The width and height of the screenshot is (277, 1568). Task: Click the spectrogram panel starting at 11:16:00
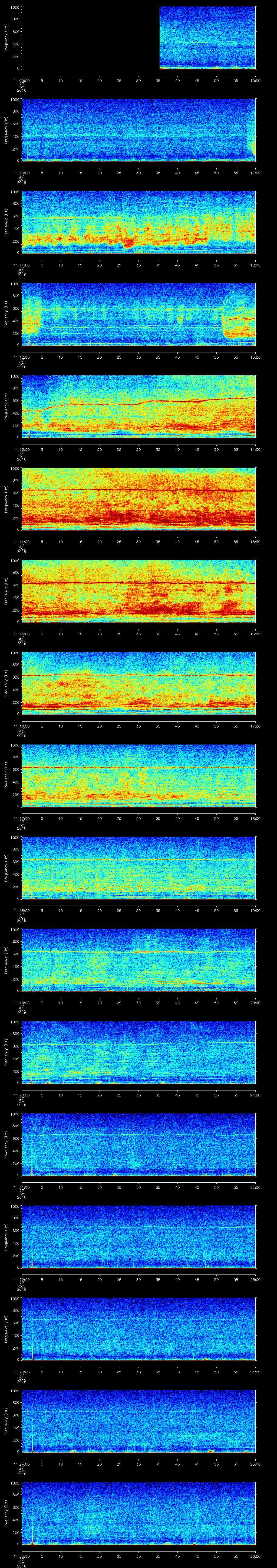[139, 683]
